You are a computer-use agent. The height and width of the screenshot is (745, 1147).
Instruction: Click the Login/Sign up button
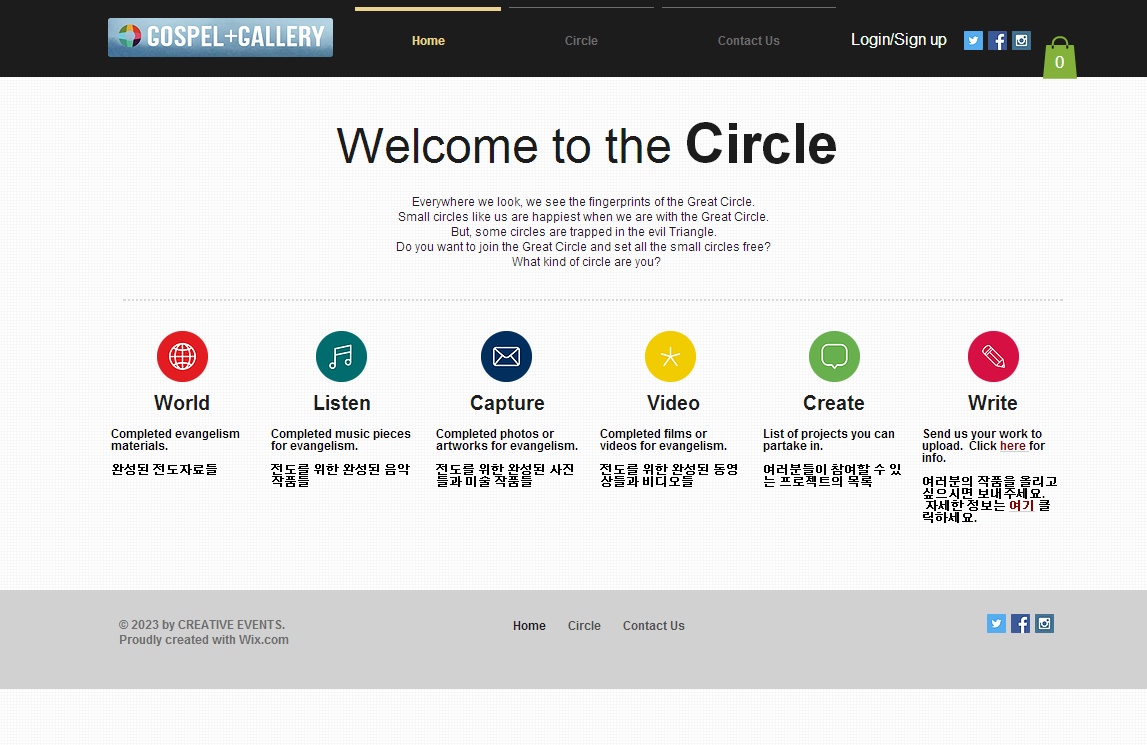(x=898, y=40)
